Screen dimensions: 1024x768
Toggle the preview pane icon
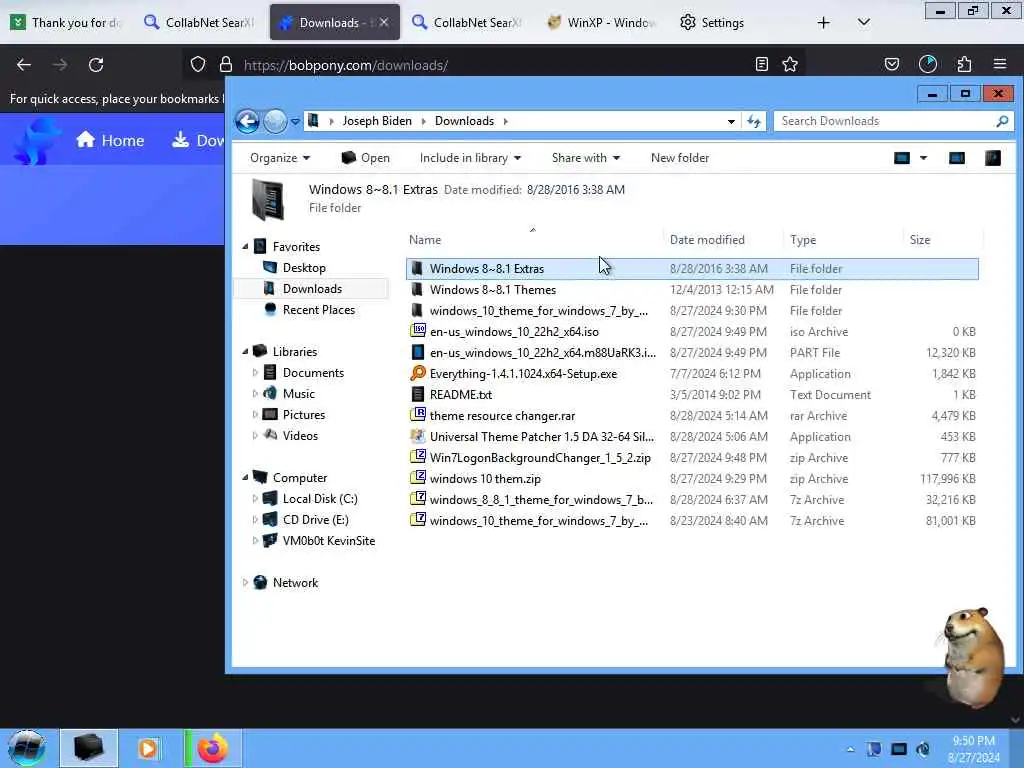pyautogui.click(x=957, y=158)
